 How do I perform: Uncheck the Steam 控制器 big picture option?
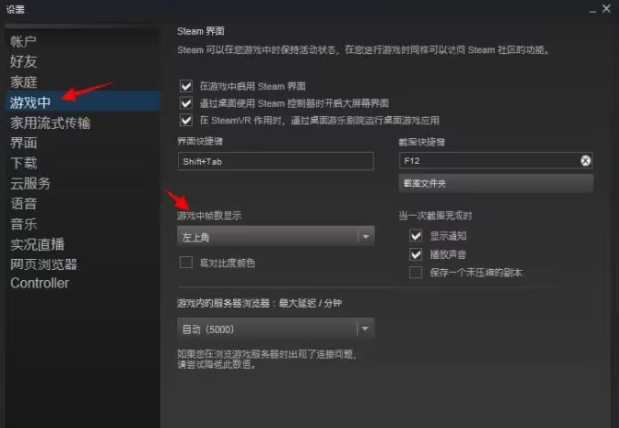[186, 103]
